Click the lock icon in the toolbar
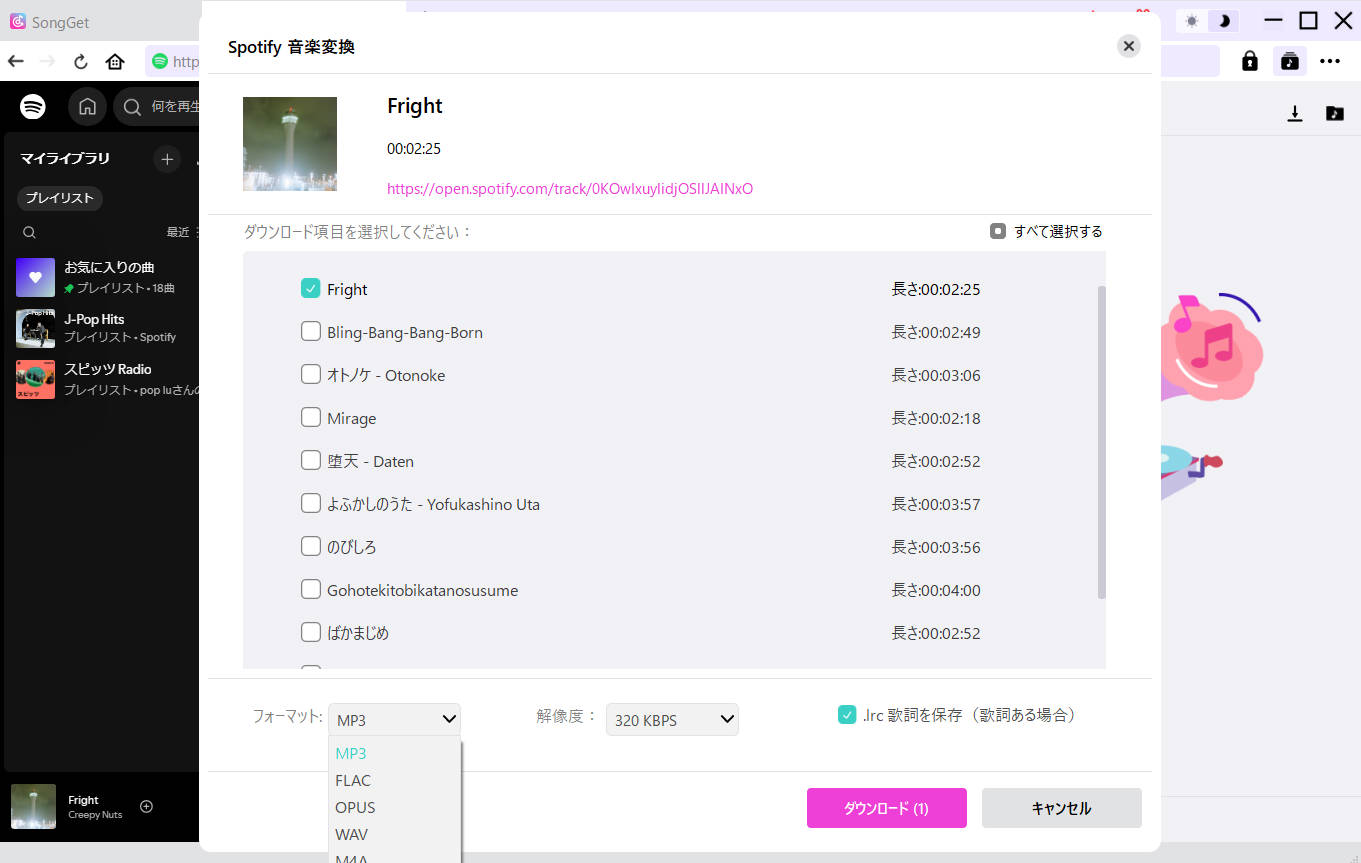Viewport: 1361px width, 863px height. 1249,60
